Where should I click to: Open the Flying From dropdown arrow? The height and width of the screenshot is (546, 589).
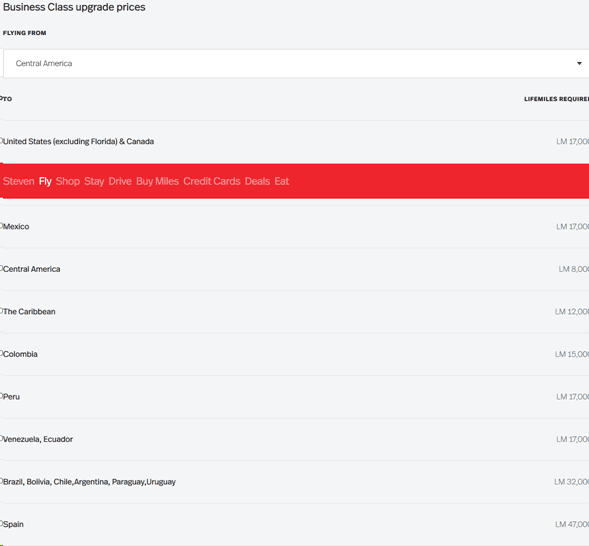pyautogui.click(x=579, y=63)
